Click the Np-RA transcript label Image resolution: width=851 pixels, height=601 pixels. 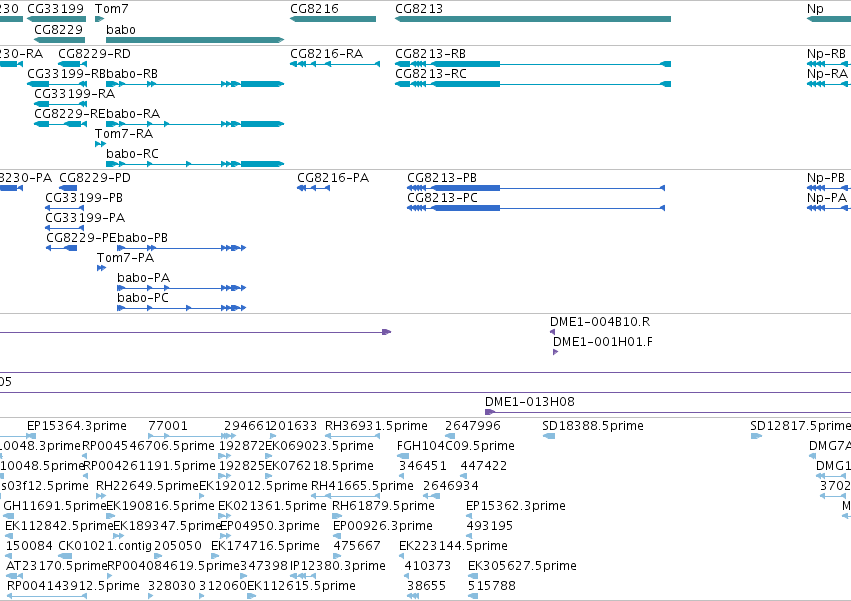[827, 74]
